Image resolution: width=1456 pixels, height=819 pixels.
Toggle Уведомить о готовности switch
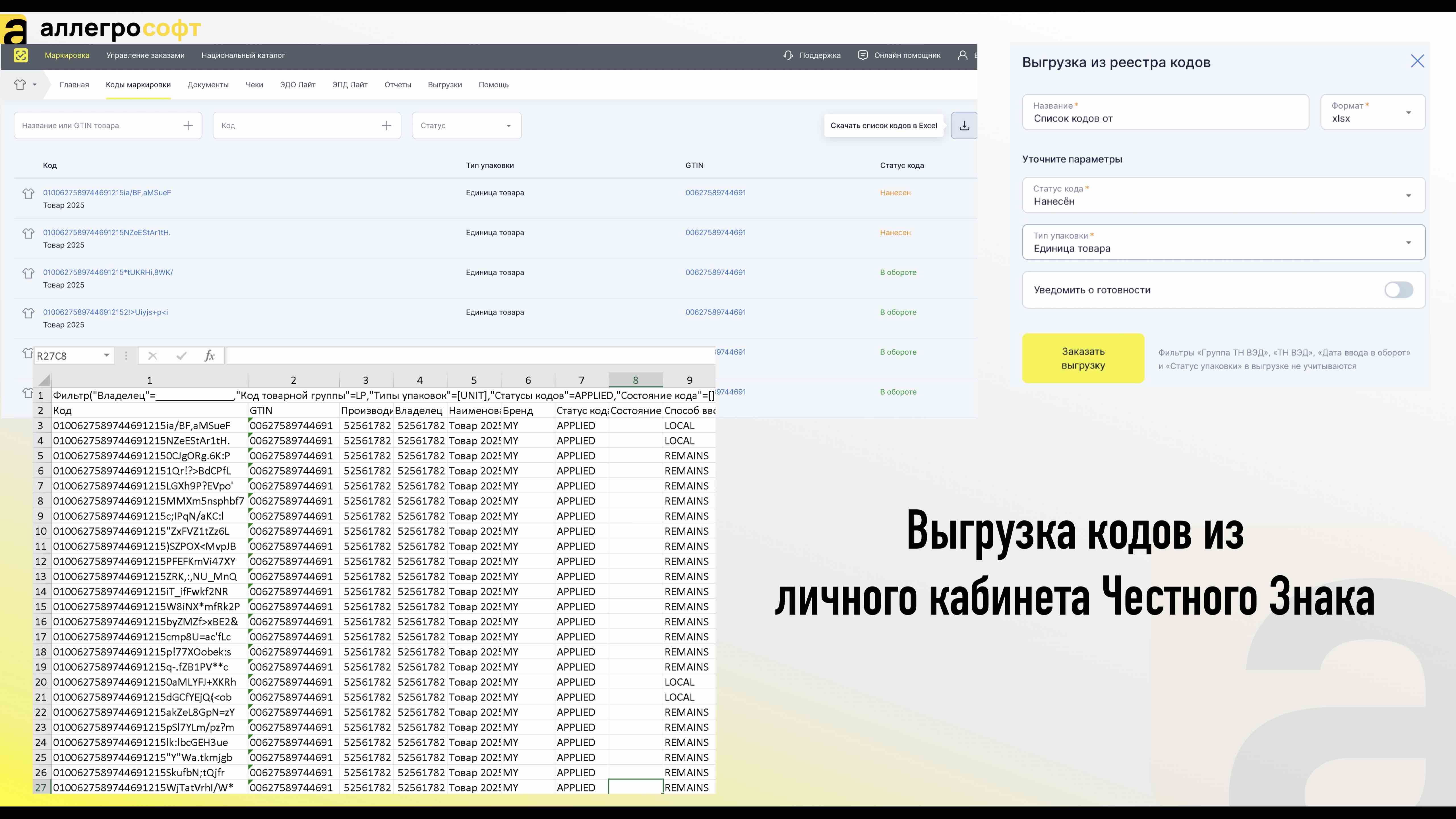tap(1399, 290)
